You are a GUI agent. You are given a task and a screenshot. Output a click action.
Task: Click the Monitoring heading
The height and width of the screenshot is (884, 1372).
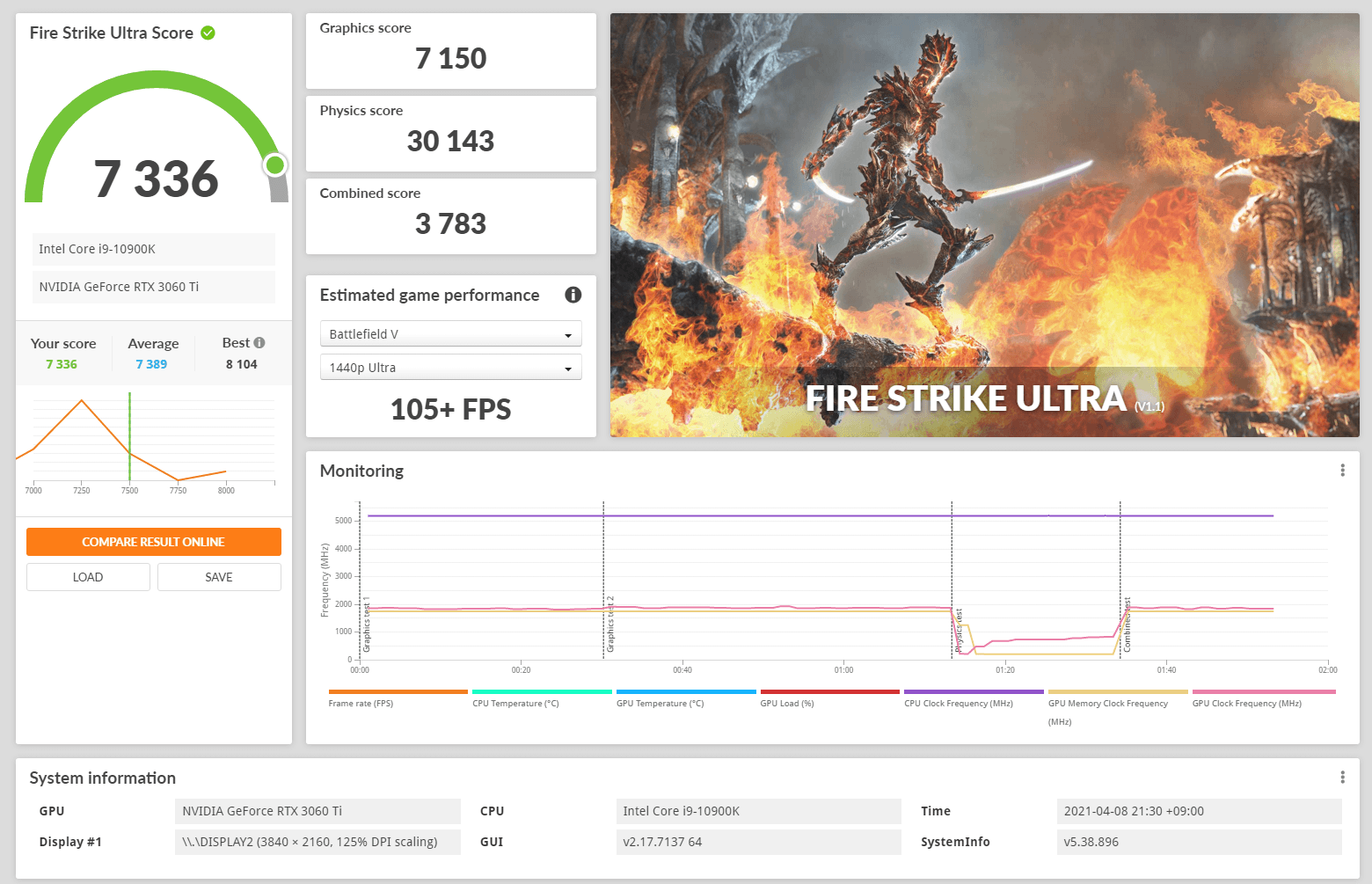click(x=361, y=471)
